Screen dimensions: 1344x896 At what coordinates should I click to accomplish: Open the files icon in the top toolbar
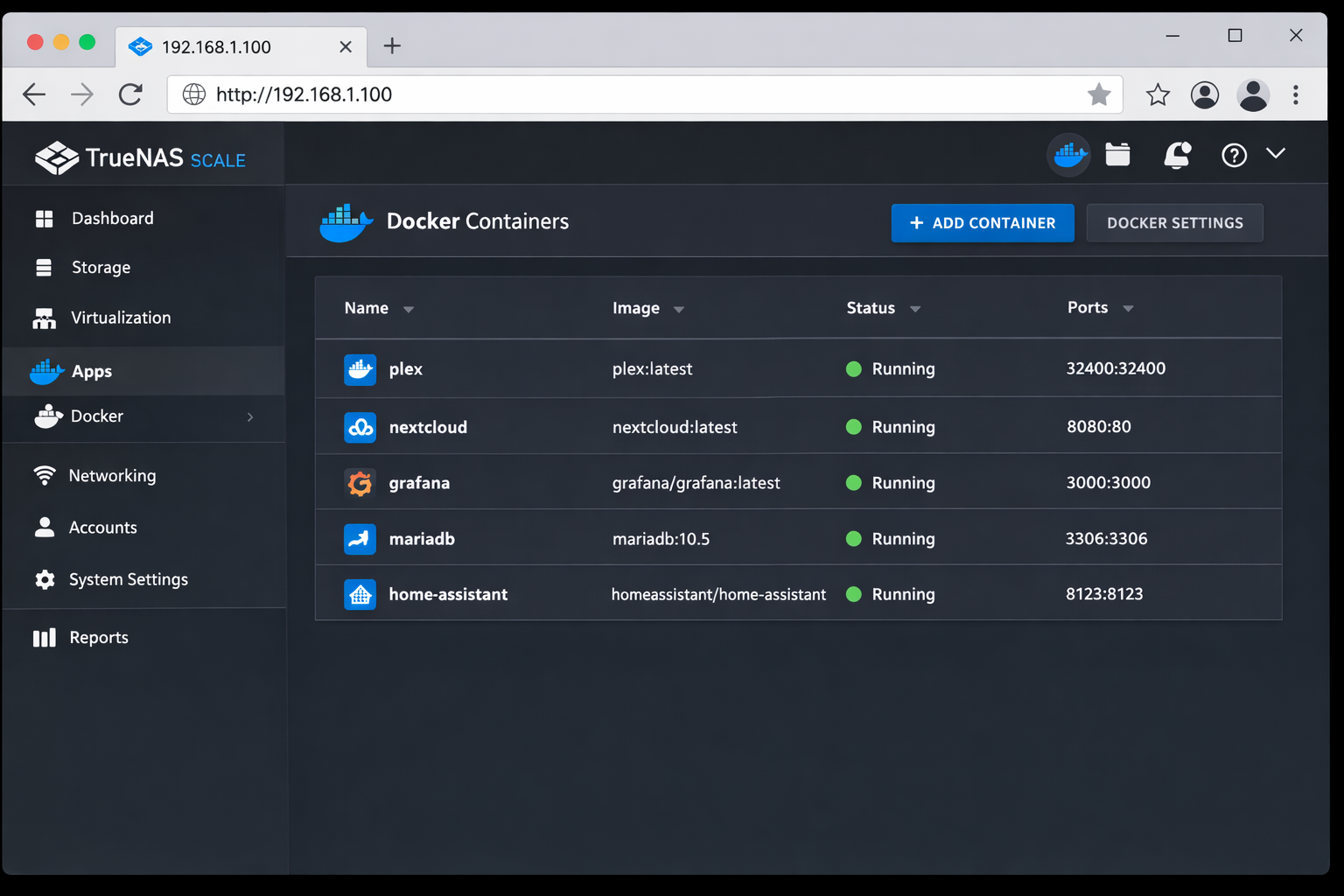click(1117, 154)
